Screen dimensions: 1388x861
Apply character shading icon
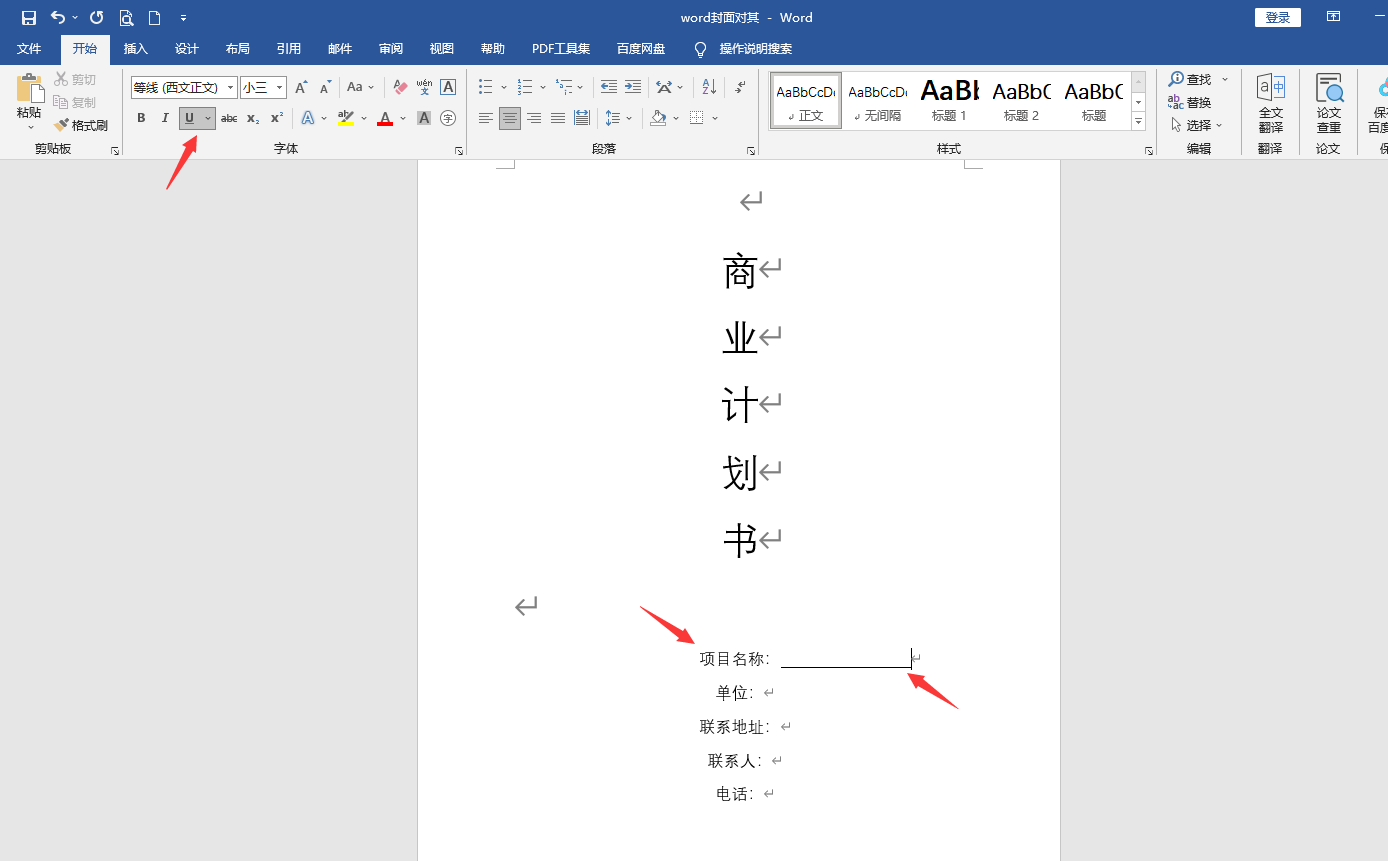[424, 118]
